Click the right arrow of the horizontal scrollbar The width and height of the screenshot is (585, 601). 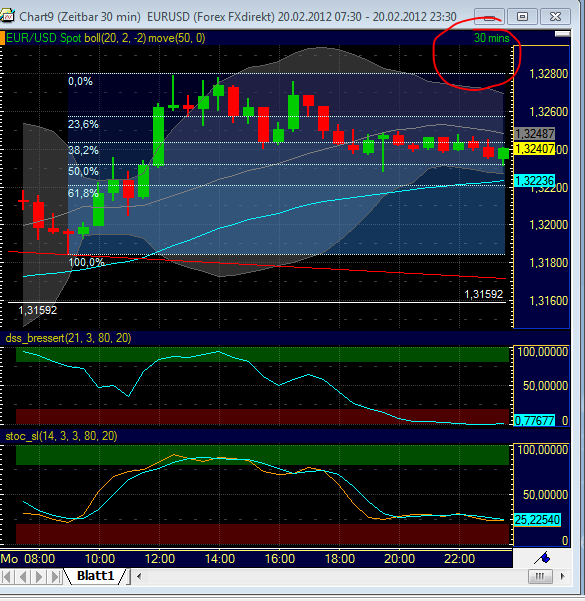coord(562,576)
